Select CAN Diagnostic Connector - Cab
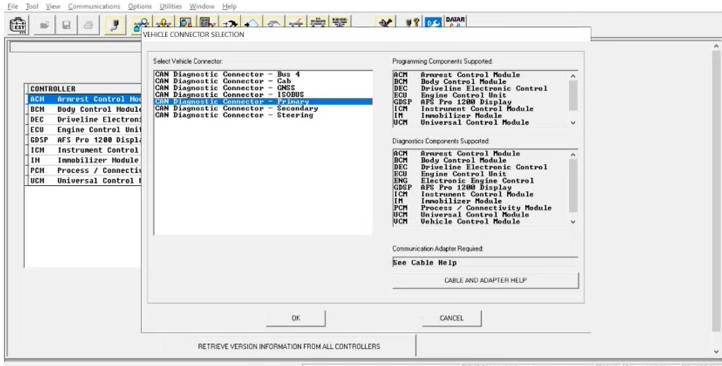This screenshot has width=722, height=366. click(263, 81)
